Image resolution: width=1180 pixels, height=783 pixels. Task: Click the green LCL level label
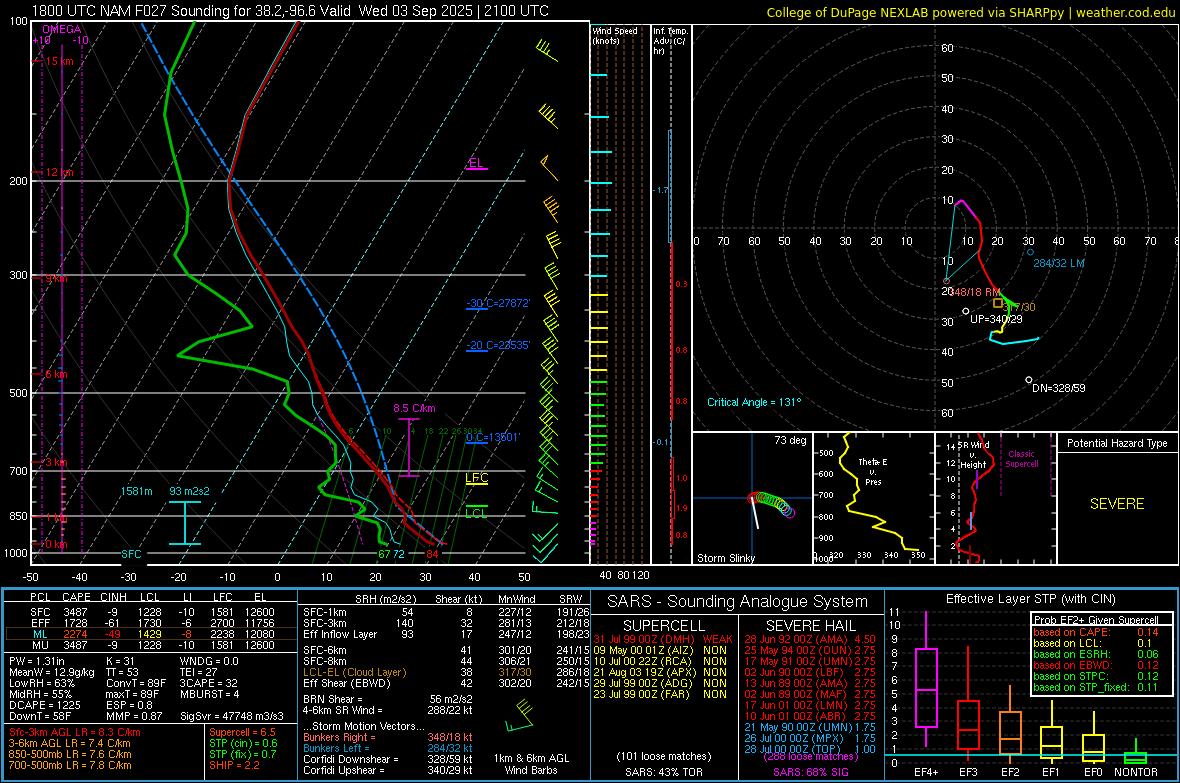pos(476,513)
